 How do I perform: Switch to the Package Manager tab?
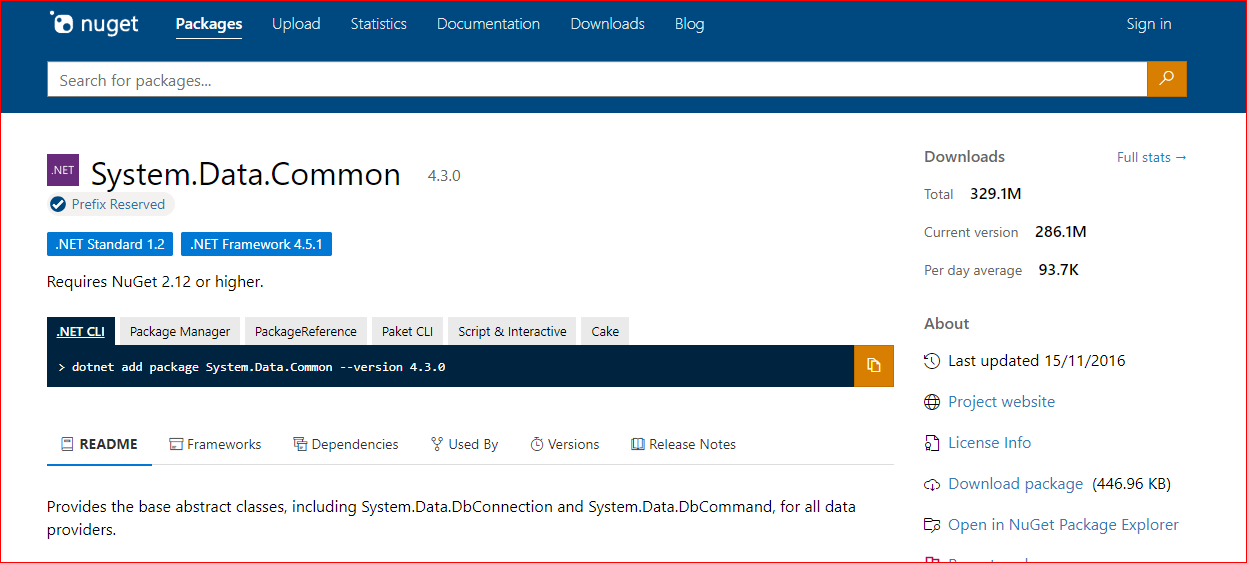click(x=180, y=331)
